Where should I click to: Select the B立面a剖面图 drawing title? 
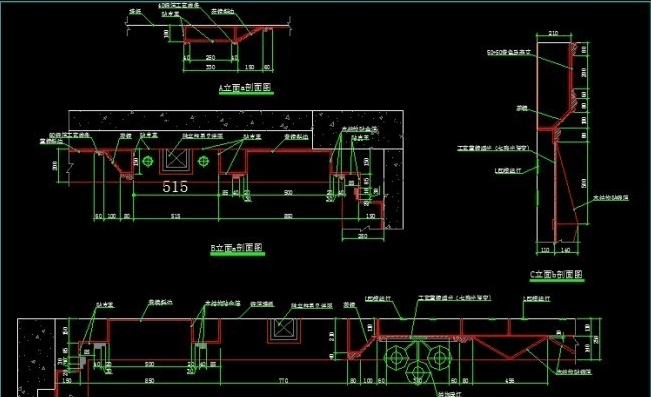tap(237, 248)
